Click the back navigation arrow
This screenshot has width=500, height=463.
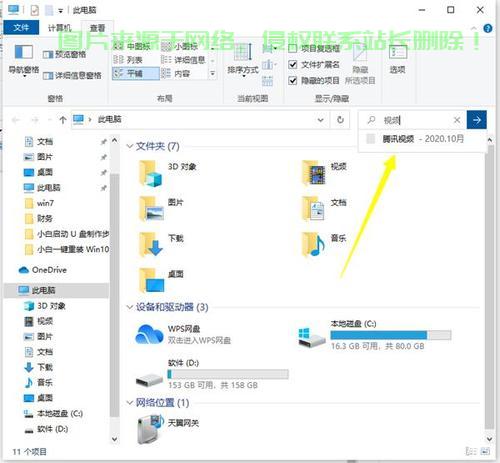[x=15, y=120]
